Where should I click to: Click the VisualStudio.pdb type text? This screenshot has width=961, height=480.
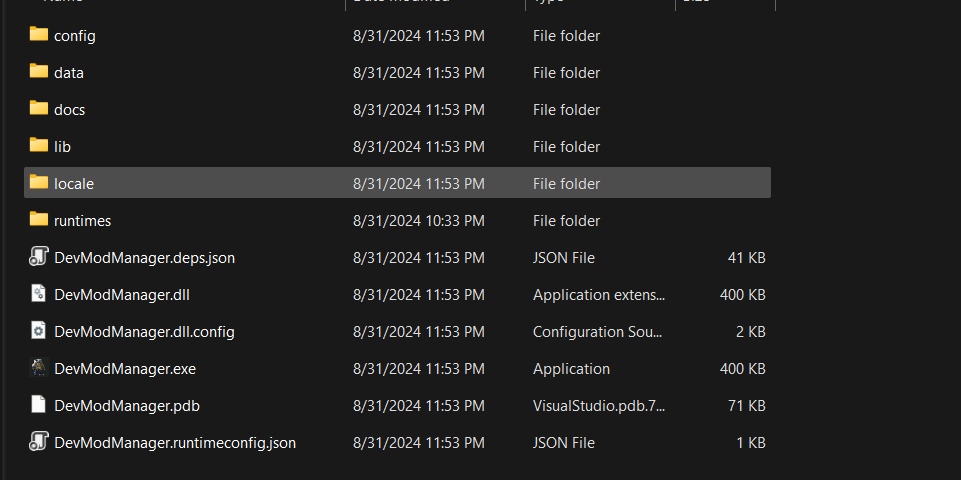coord(599,406)
